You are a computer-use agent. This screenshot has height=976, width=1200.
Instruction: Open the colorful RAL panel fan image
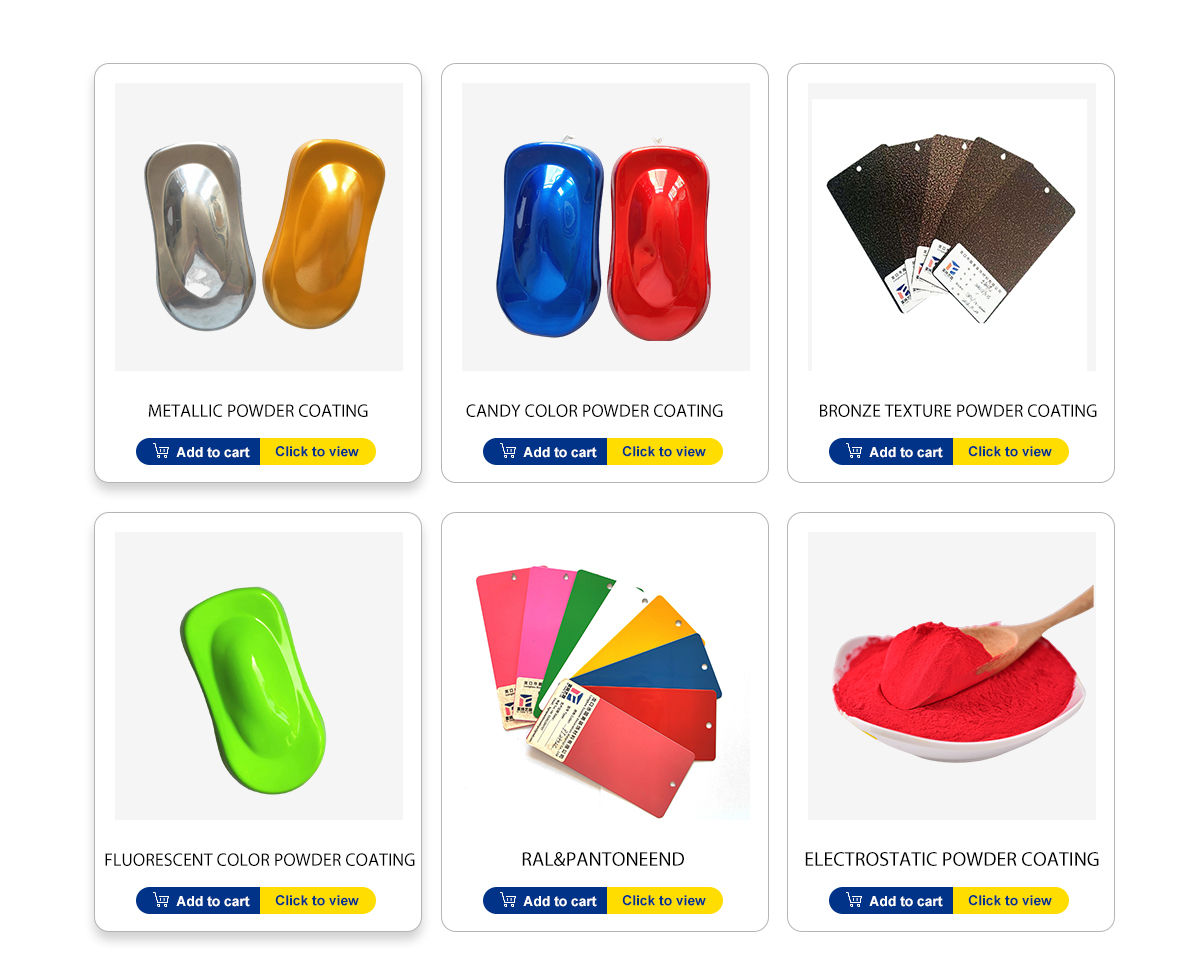606,676
